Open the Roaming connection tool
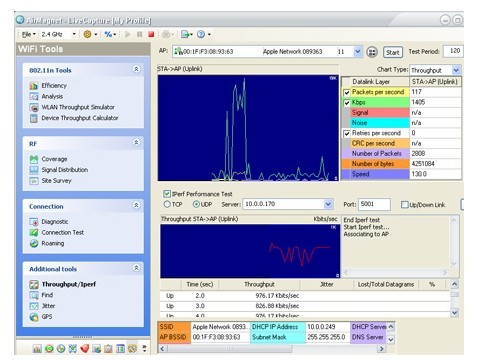Viewport: 483px width, 360px height. click(52, 243)
